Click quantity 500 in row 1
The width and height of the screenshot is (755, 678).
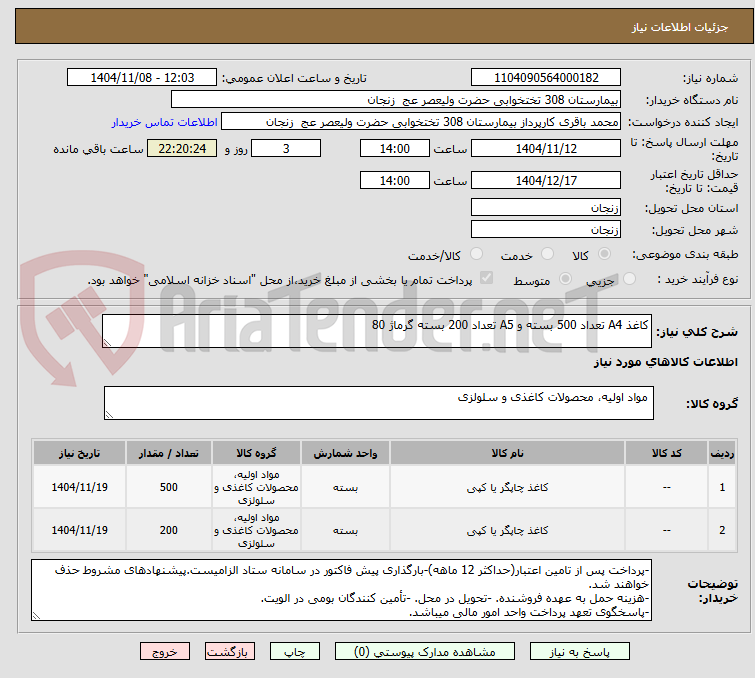click(x=169, y=487)
